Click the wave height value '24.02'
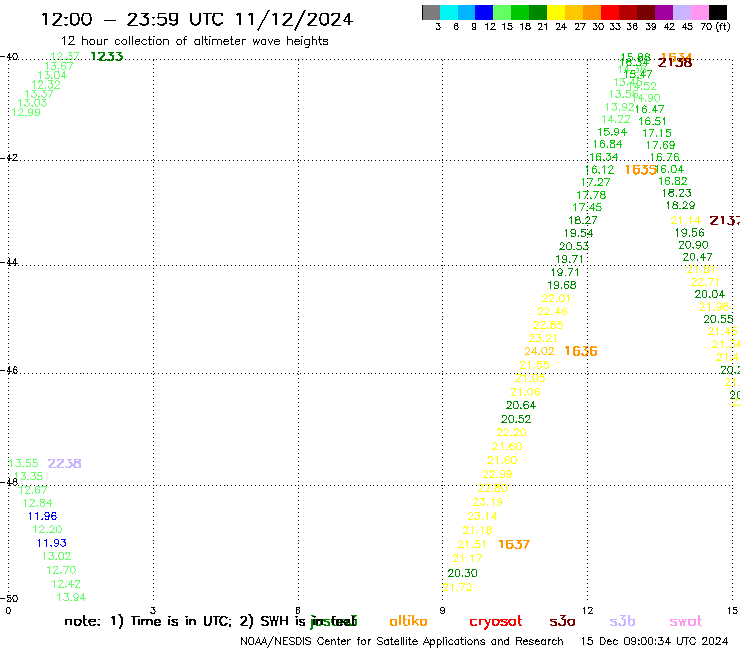740x650 pixels. [x=539, y=351]
